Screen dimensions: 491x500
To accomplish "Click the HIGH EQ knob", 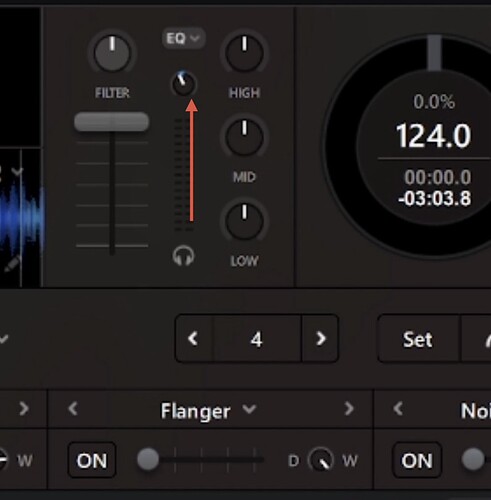I will [x=244, y=53].
